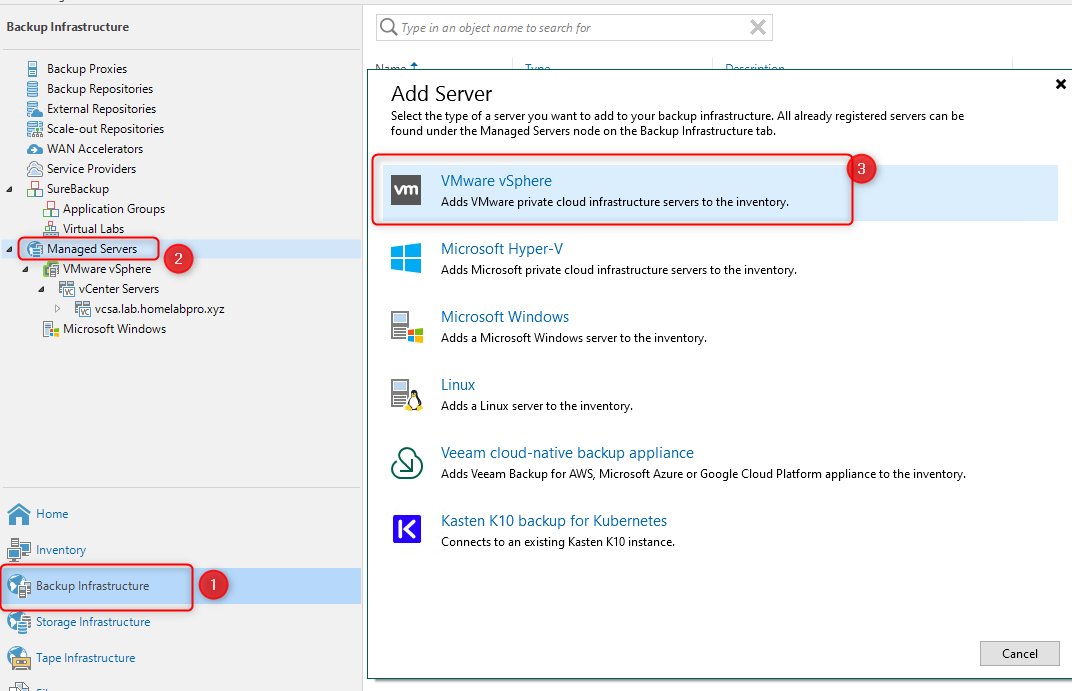Collapse the Managed Servers tree node
The image size is (1072, 691).
10,249
